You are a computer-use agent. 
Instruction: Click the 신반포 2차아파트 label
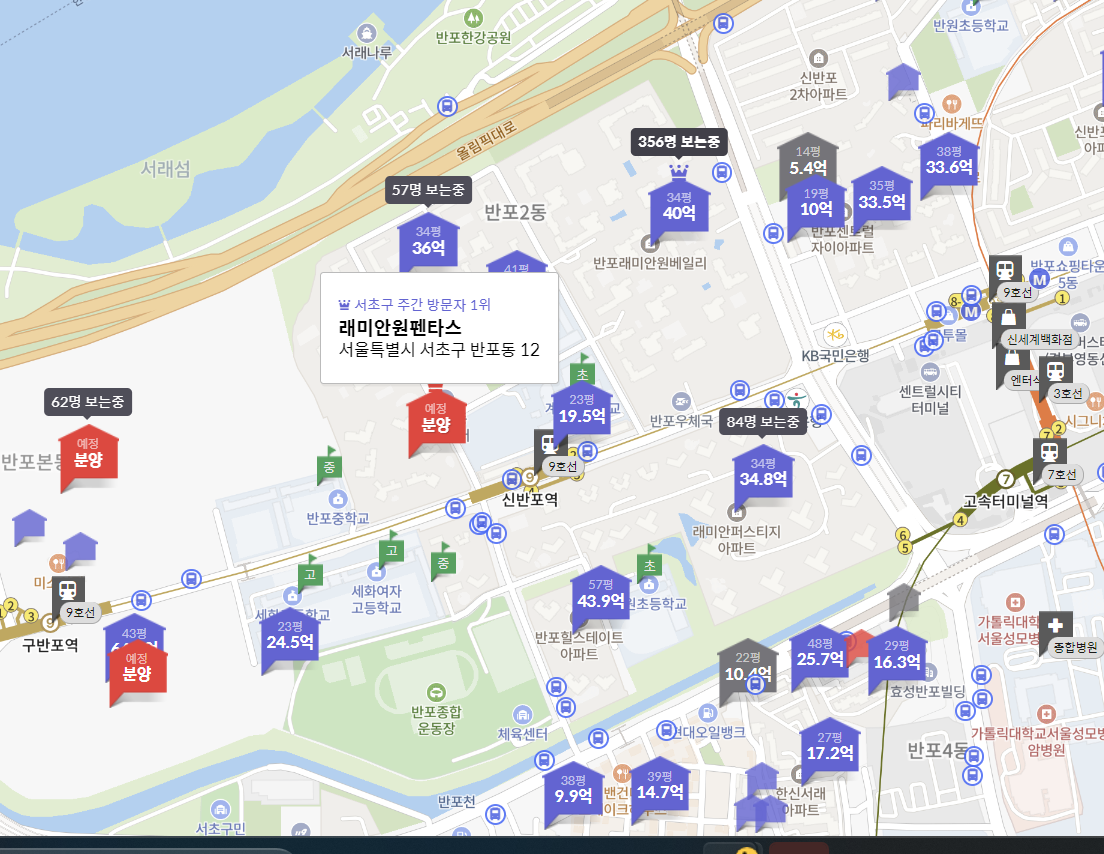point(817,85)
